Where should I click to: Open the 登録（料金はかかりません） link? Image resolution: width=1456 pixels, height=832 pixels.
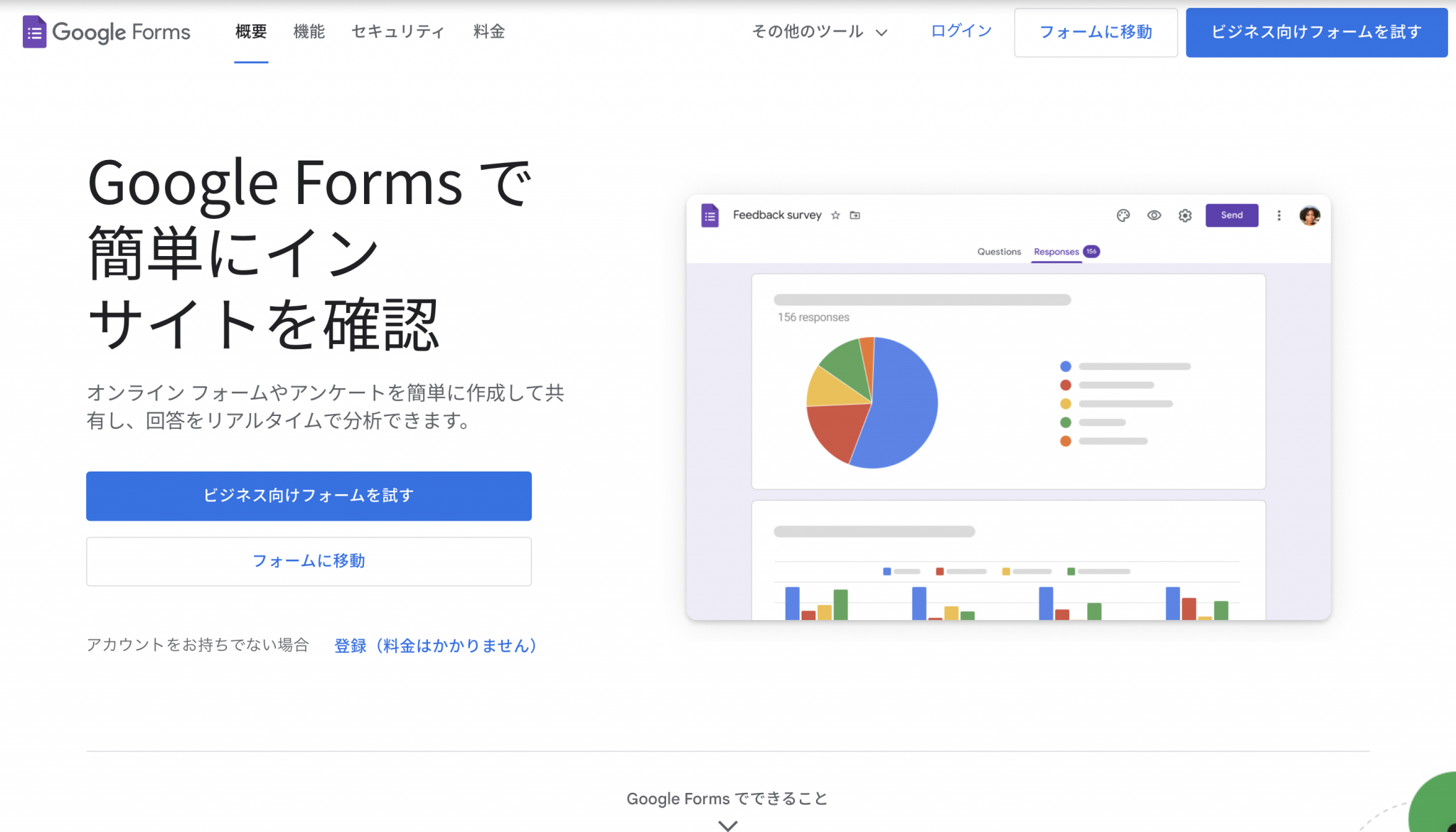[x=434, y=645]
